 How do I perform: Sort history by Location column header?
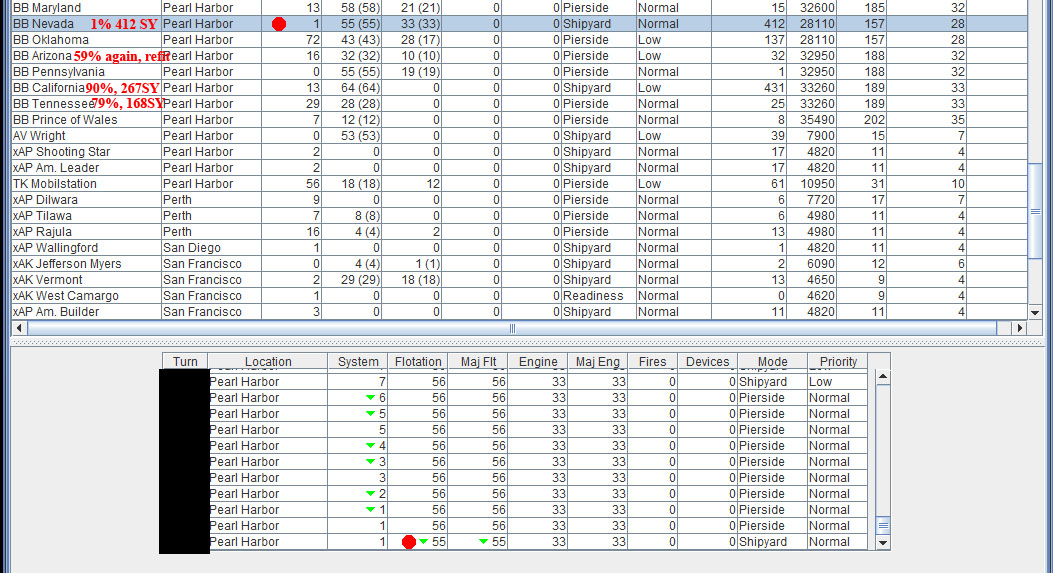[x=267, y=361]
